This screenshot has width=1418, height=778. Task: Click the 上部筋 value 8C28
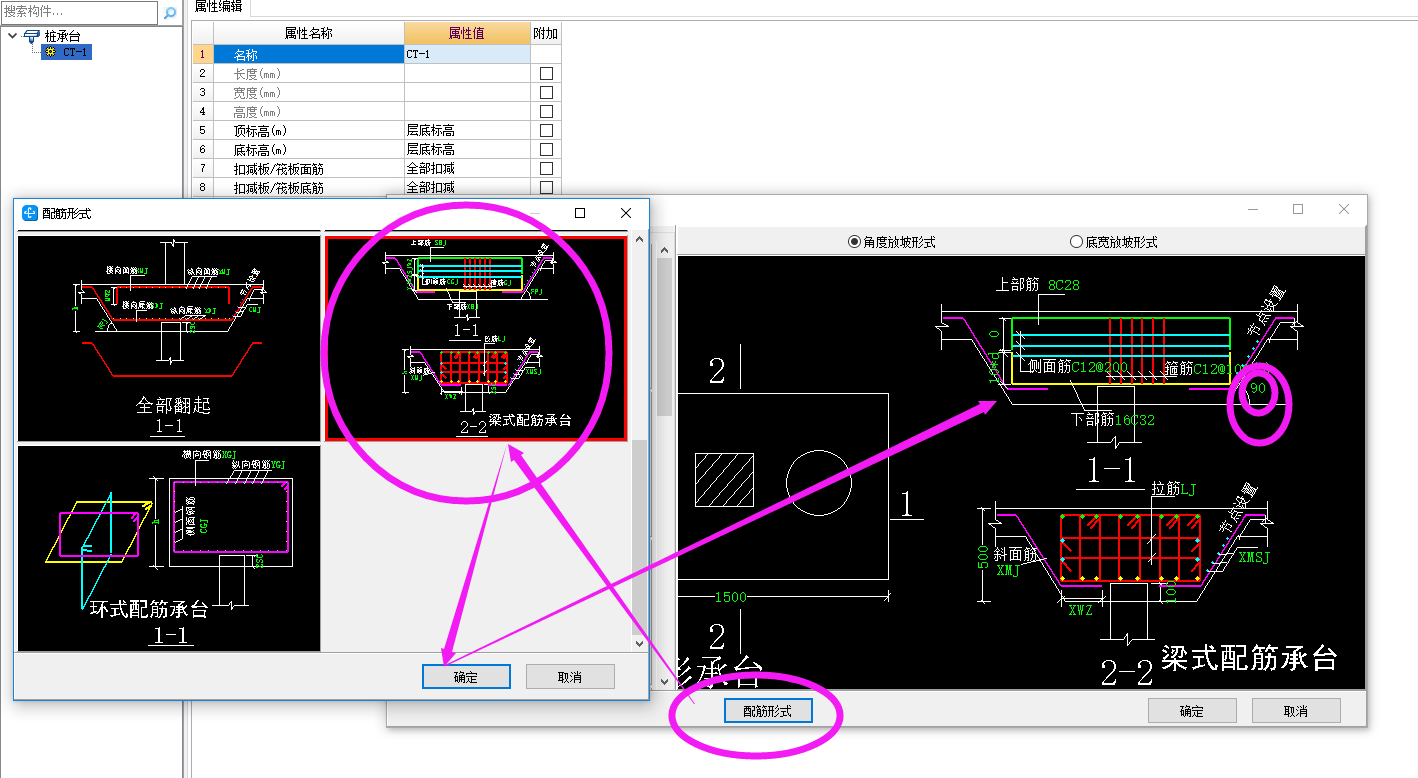click(x=1063, y=285)
